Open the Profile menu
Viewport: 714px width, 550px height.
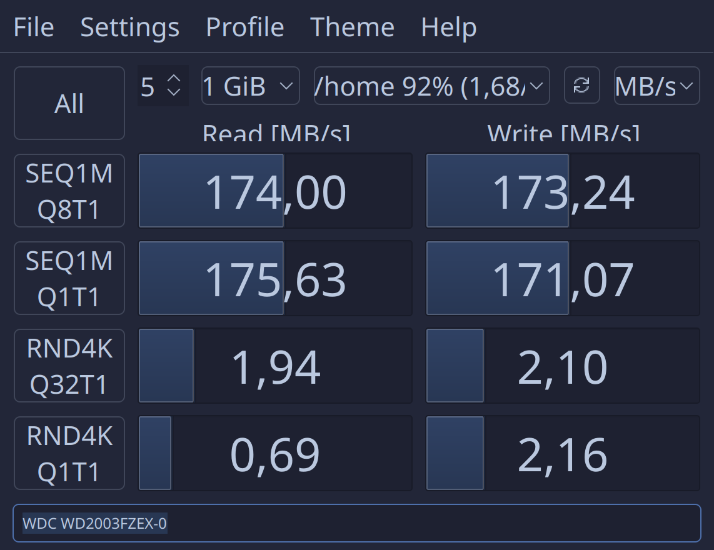245,27
